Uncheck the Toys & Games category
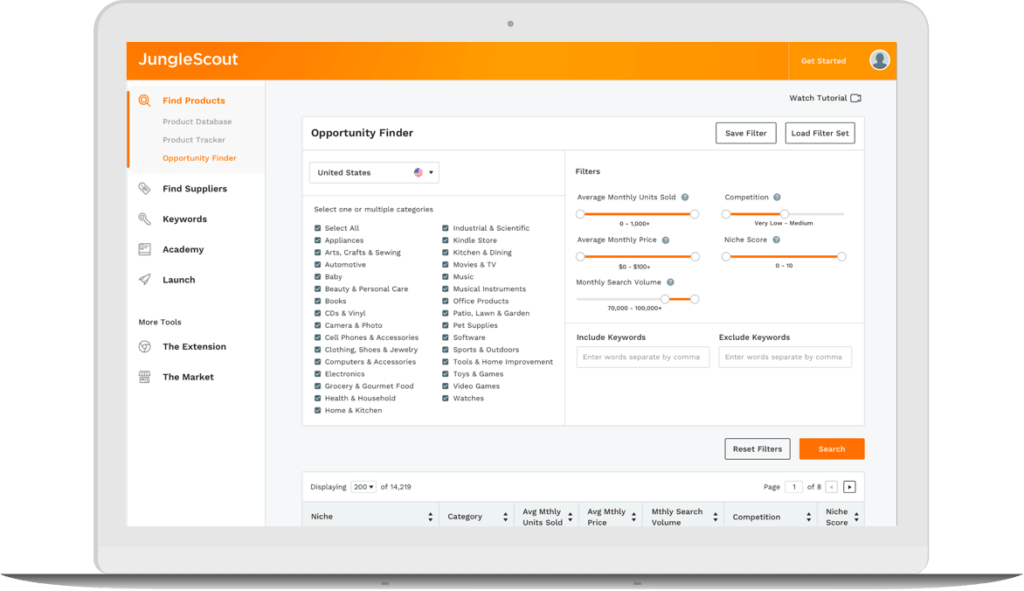The image size is (1024, 591). click(x=445, y=374)
